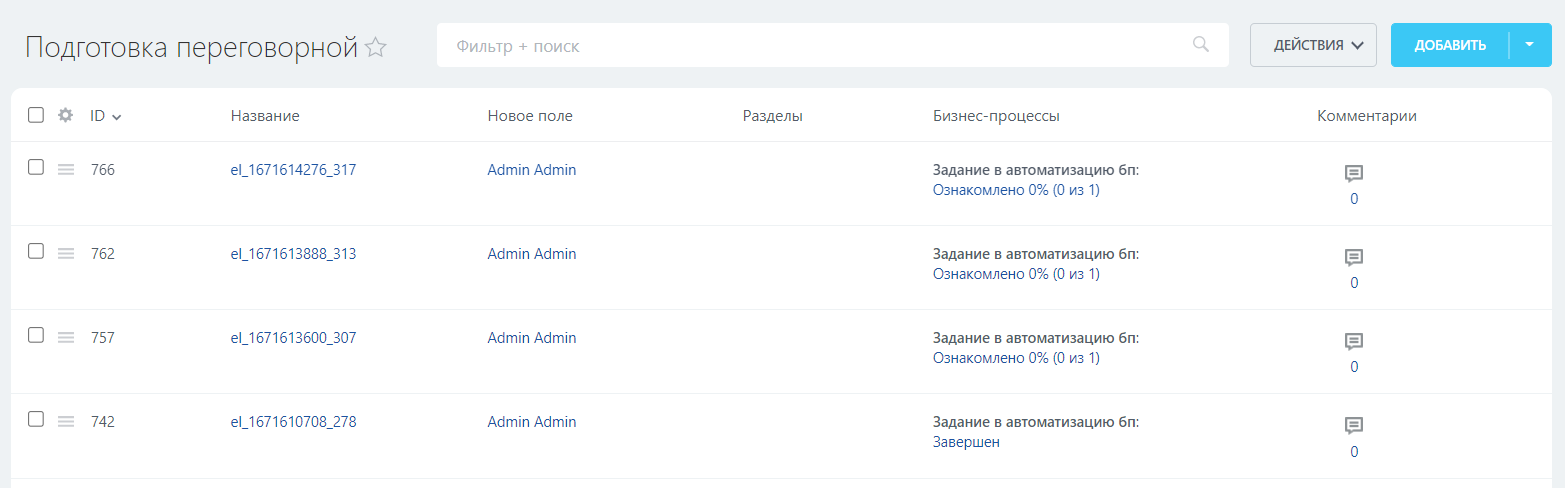Click the search magnifier icon in the filter

click(x=1201, y=45)
